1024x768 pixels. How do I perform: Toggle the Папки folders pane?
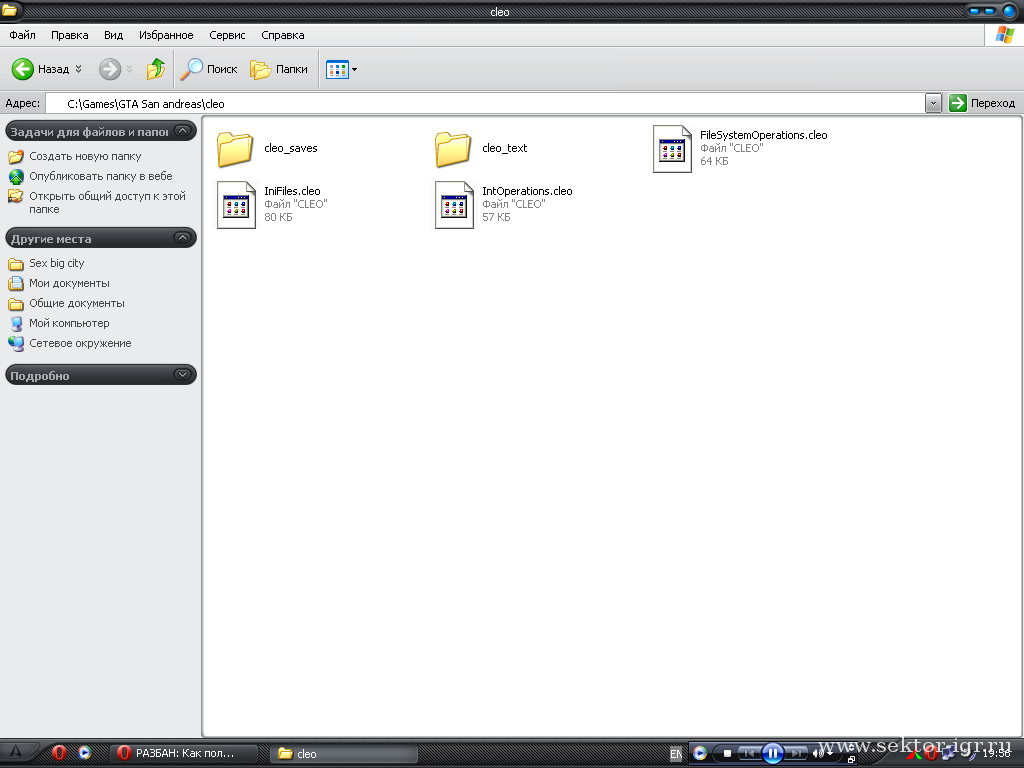[279, 69]
